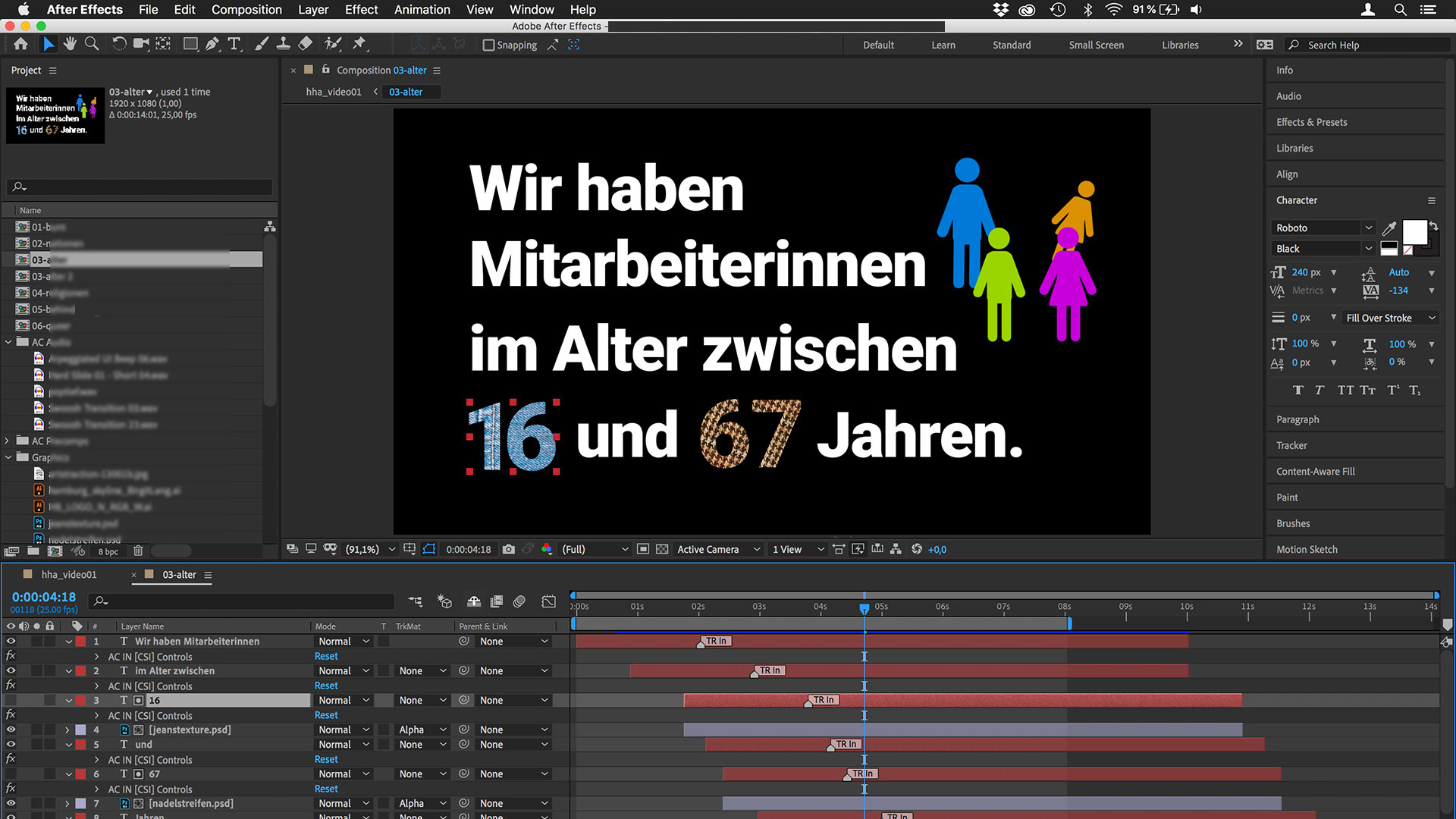Select the Puppet Pin tool
This screenshot has width=1456, height=819.
pyautogui.click(x=359, y=44)
